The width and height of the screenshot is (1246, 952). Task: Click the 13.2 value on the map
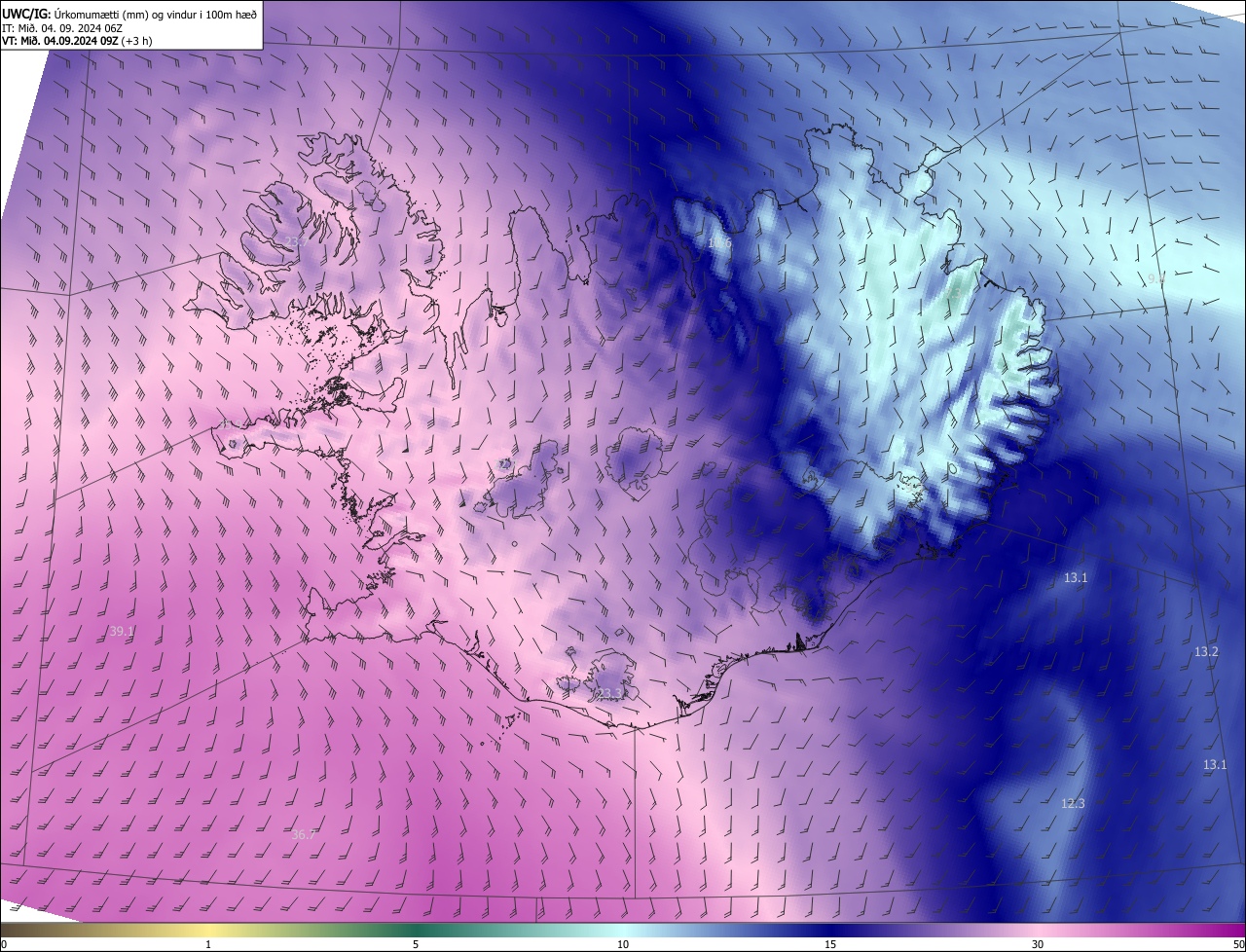coord(1206,652)
